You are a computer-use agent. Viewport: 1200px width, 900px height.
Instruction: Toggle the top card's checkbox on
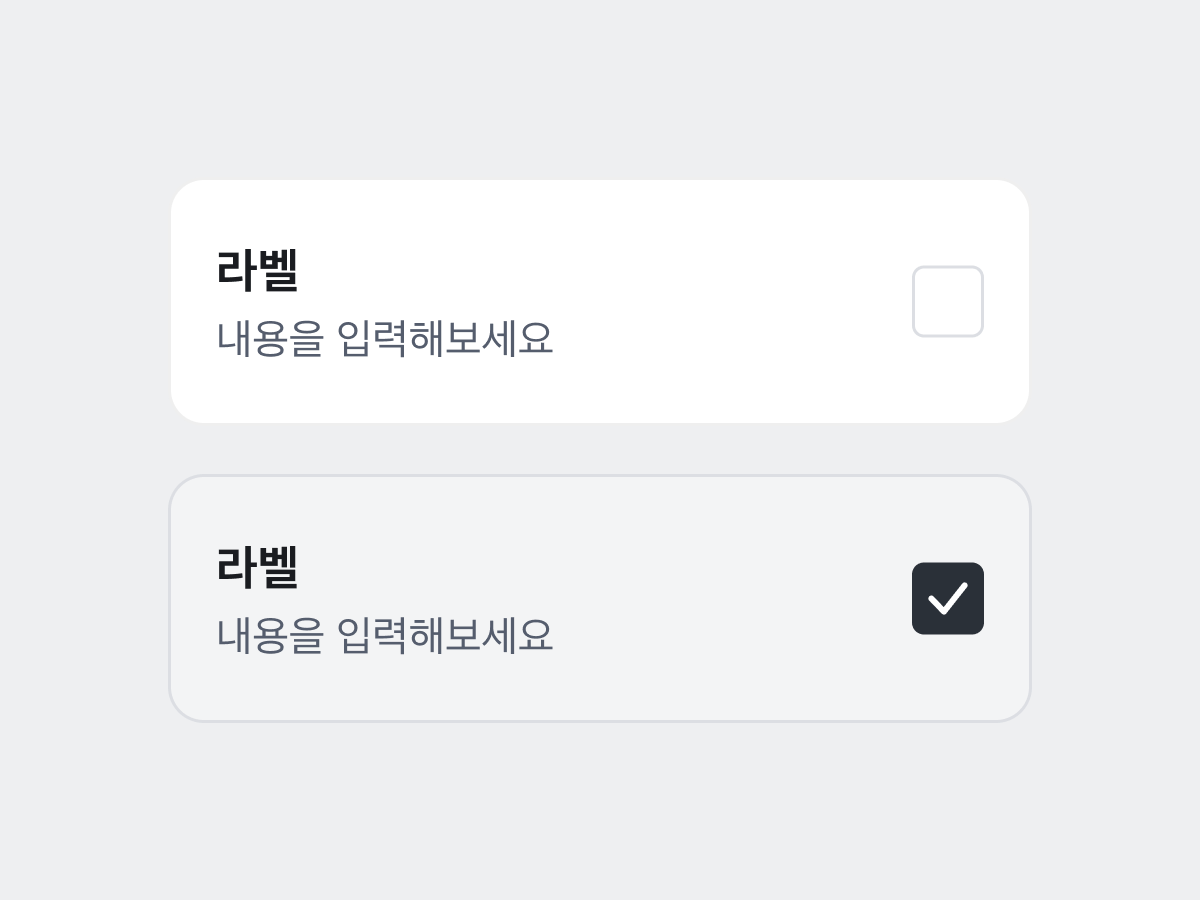click(x=947, y=301)
